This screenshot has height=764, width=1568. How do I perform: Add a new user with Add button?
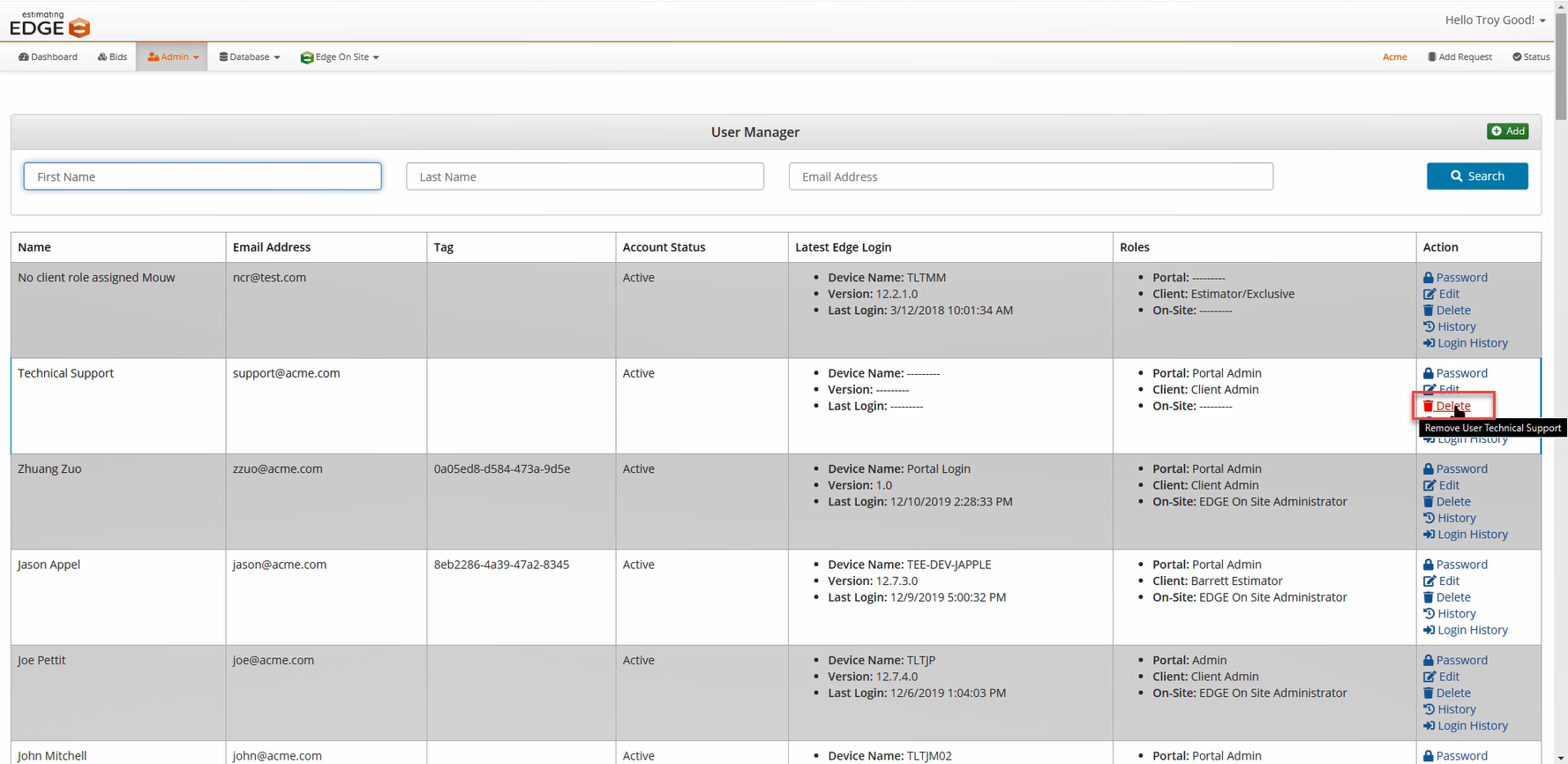click(x=1508, y=131)
